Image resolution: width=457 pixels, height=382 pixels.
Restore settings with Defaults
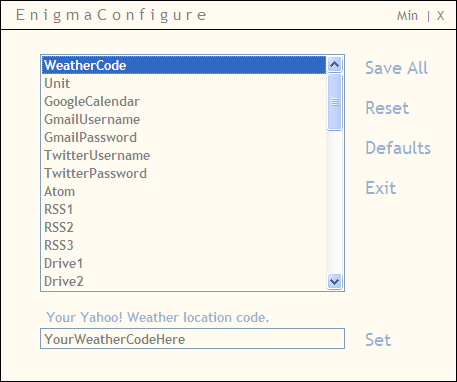coord(398,148)
